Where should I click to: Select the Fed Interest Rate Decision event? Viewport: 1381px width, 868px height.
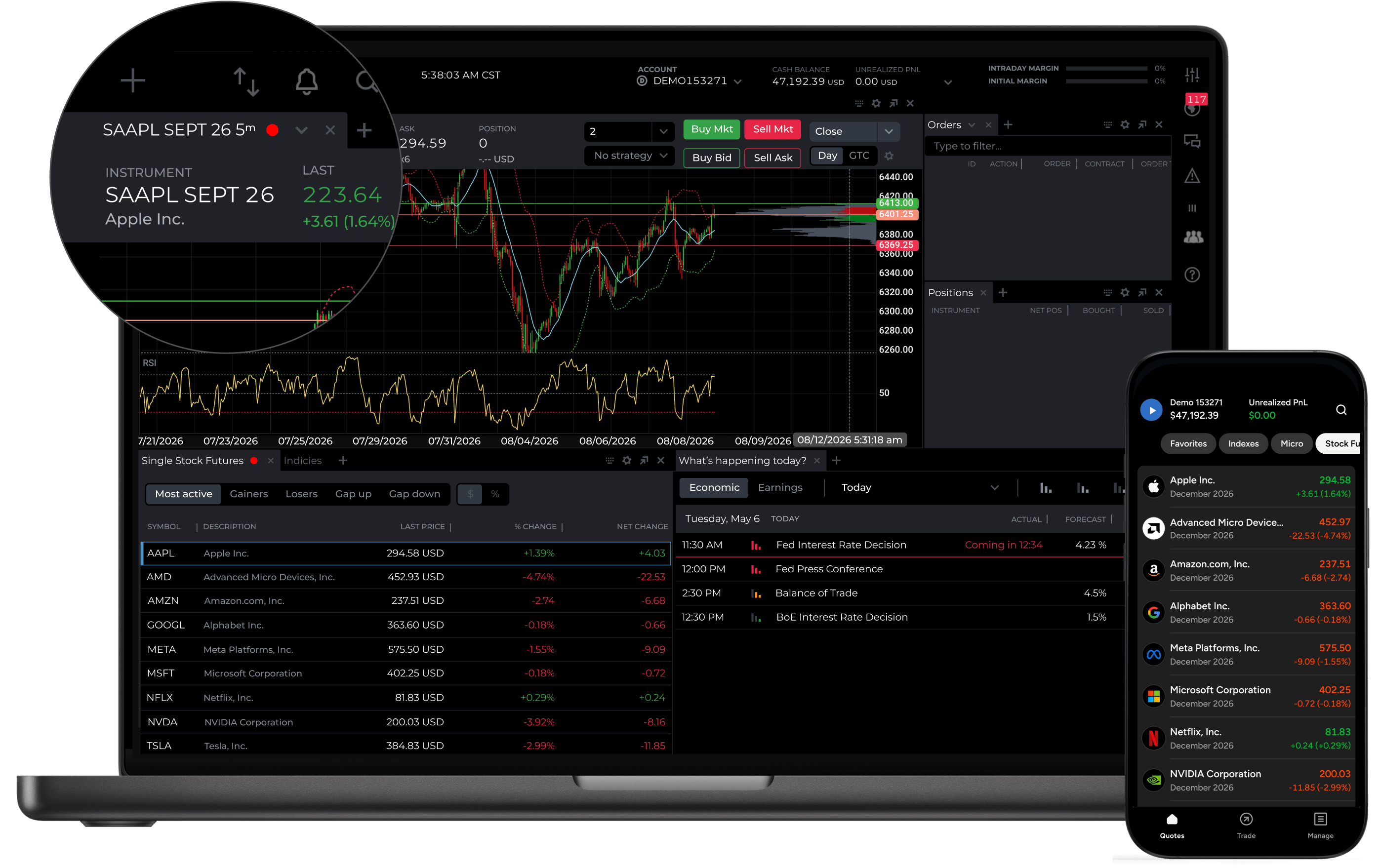tap(899, 545)
